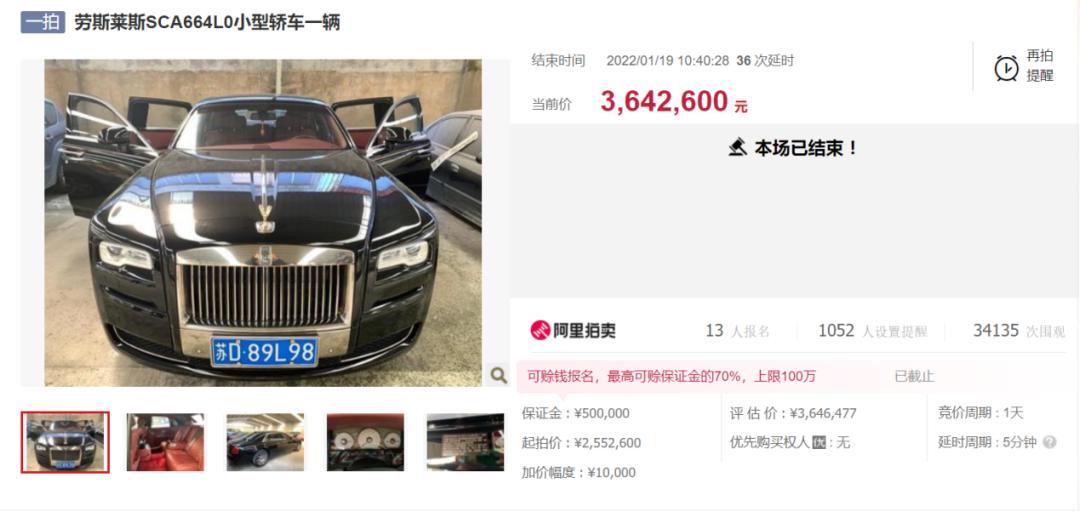The height and width of the screenshot is (512, 1080).
Task: Click the main Rolls-Royce car image
Action: [263, 223]
